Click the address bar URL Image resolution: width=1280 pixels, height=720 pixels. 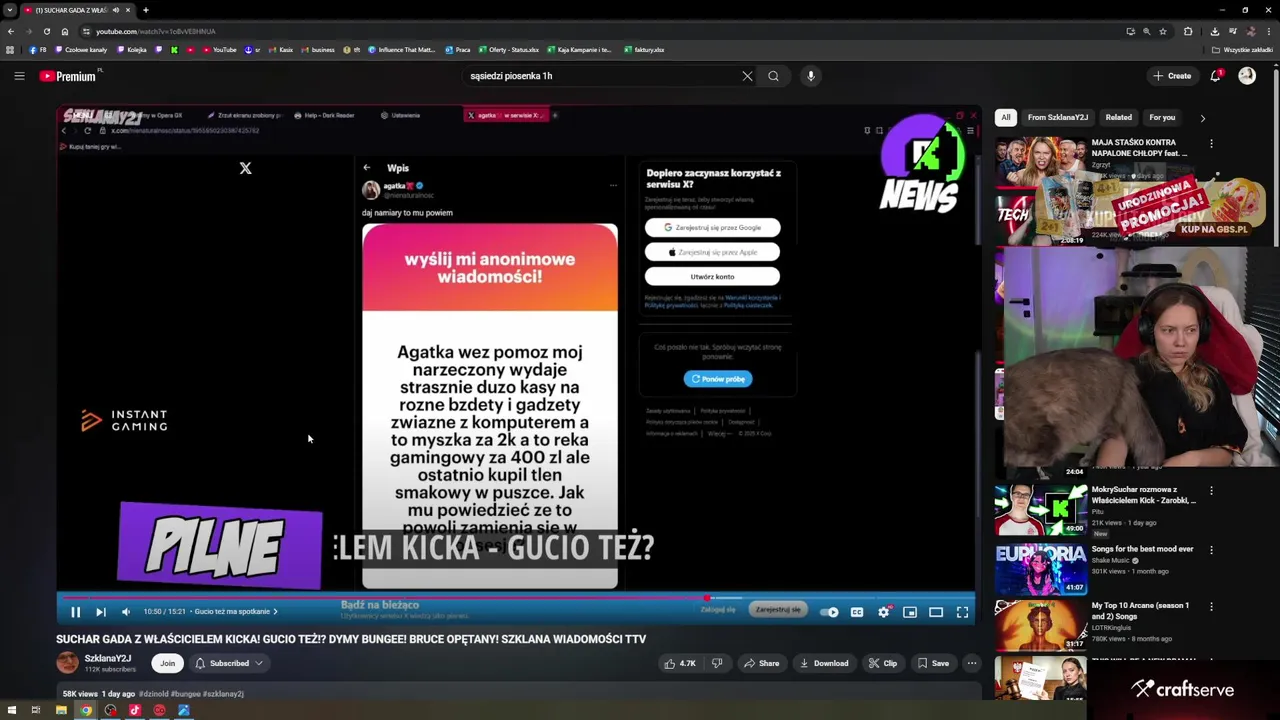tap(155, 31)
